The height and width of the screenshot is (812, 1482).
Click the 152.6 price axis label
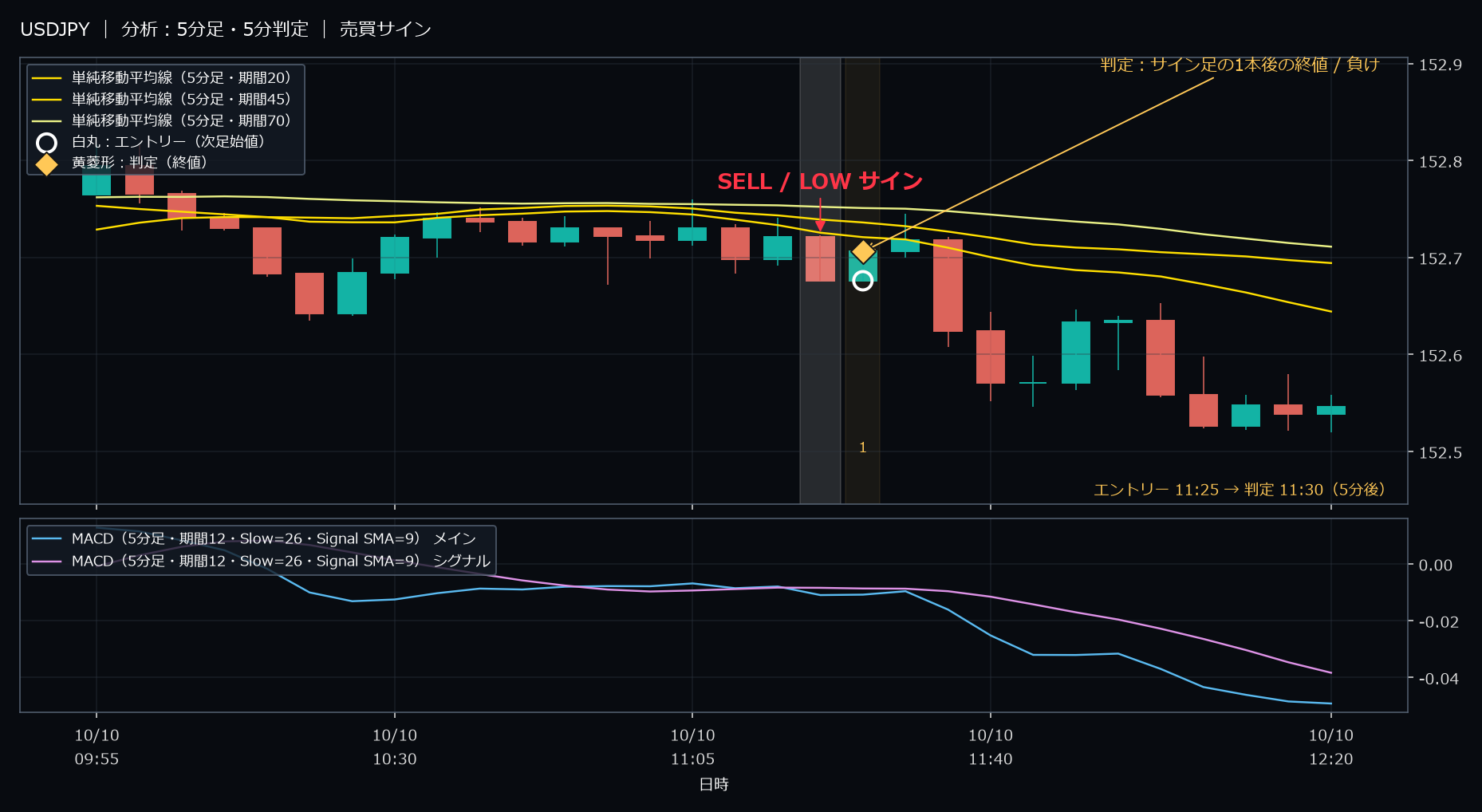pos(1441,356)
